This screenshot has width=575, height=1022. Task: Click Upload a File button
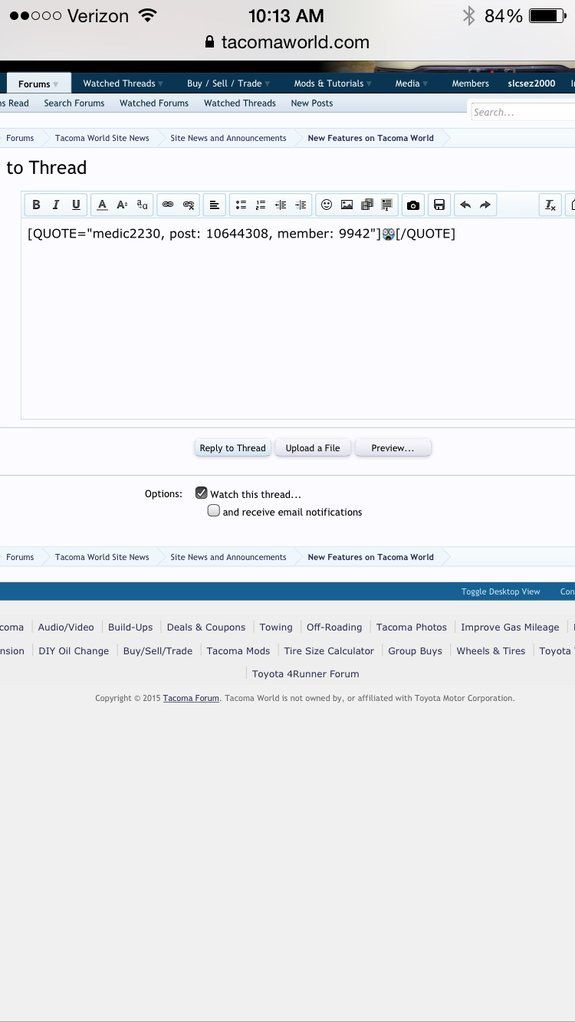(x=313, y=448)
